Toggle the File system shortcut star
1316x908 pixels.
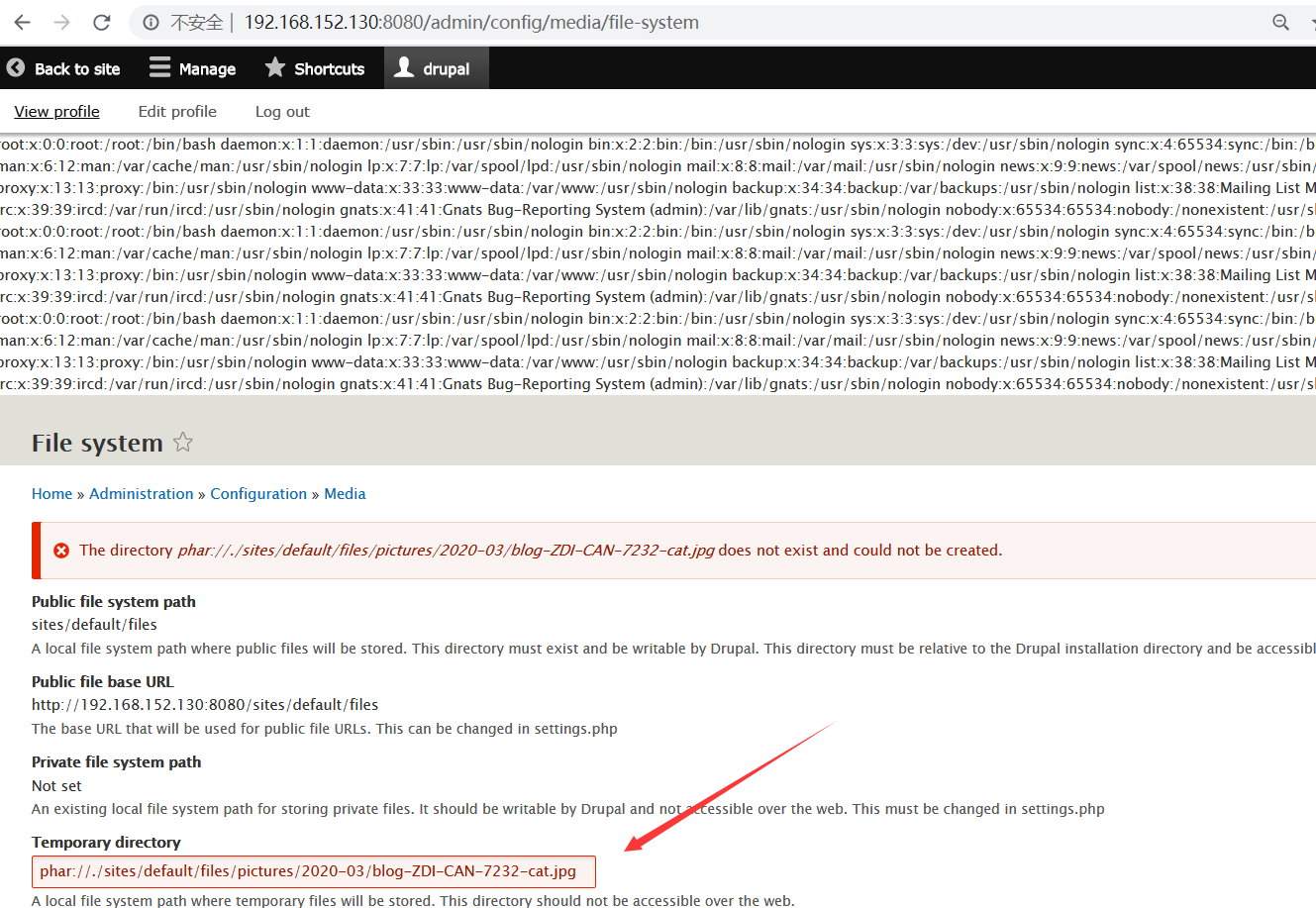(x=183, y=443)
